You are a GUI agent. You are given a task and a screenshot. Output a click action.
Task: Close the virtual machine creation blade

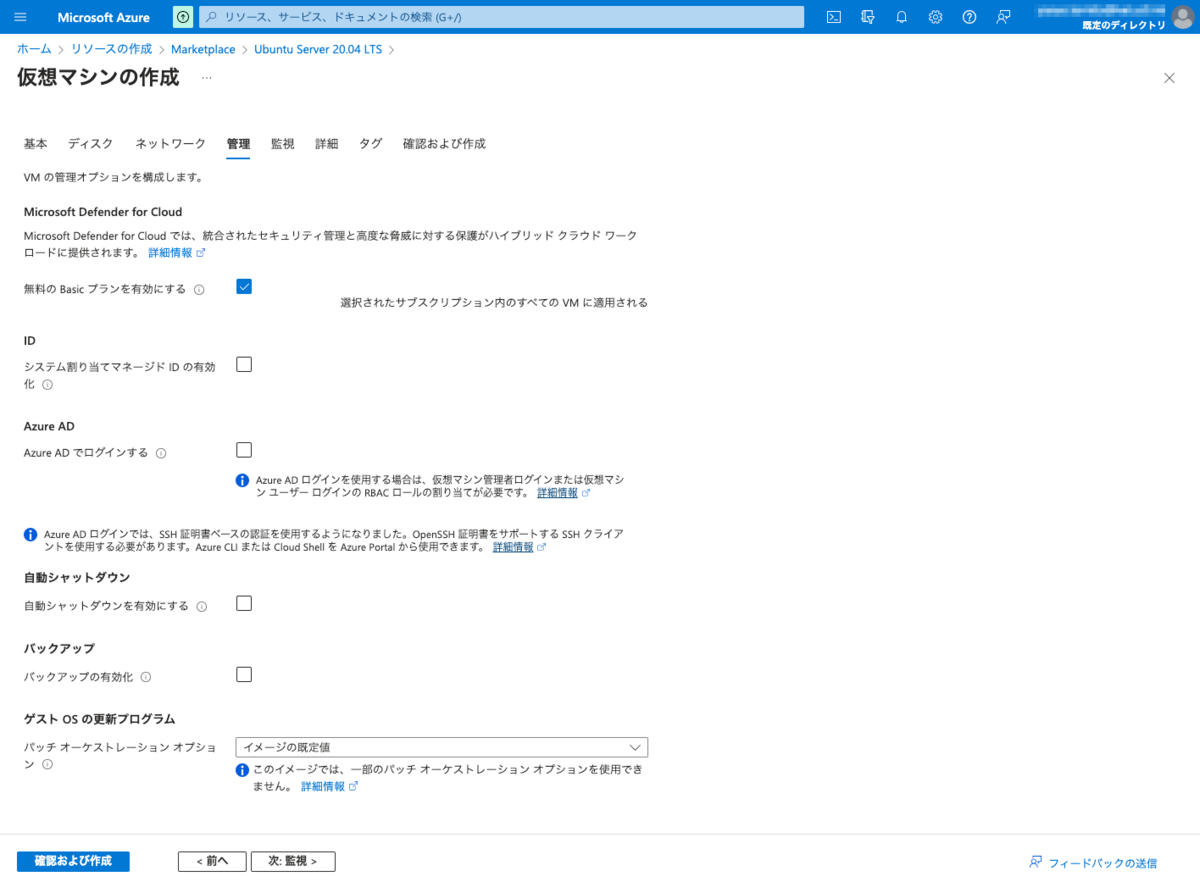point(1169,78)
